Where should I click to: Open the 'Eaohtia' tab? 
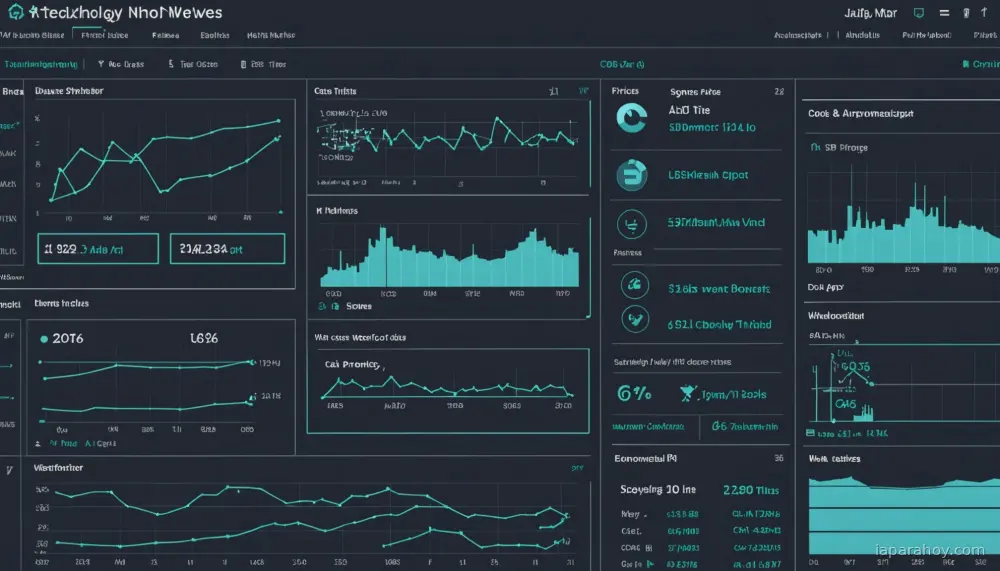pyautogui.click(x=214, y=35)
